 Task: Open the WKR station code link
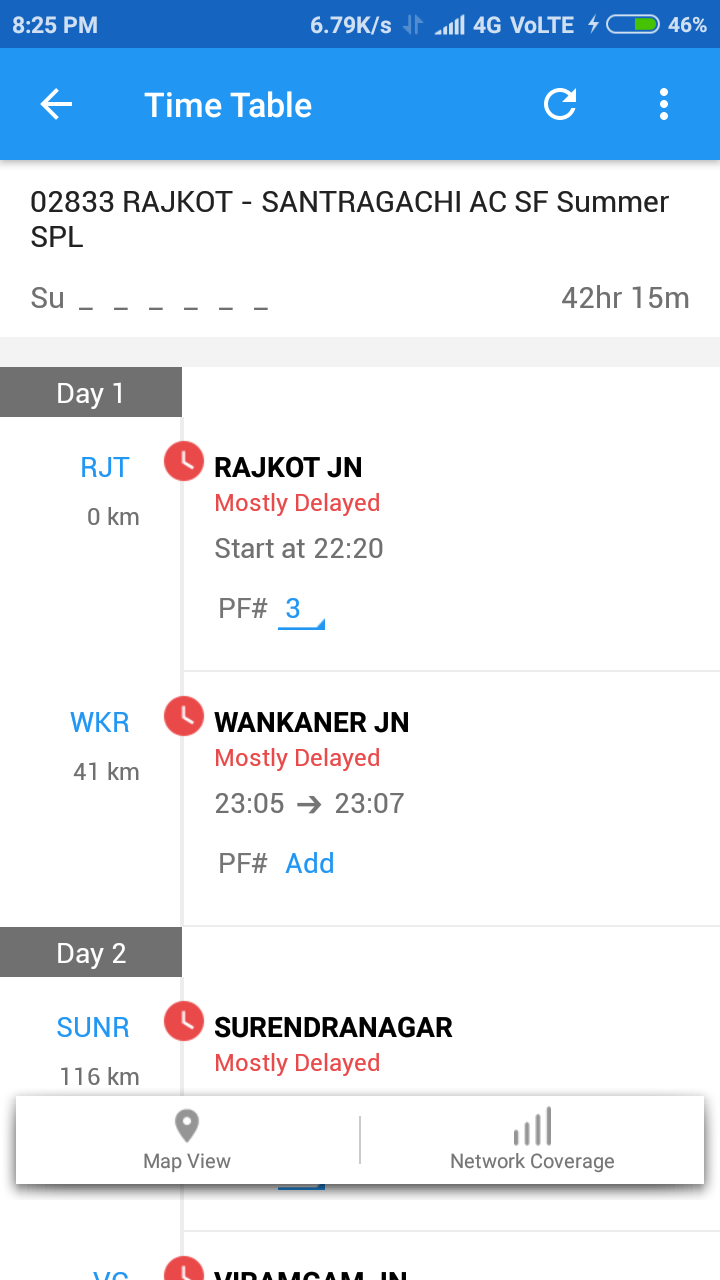pos(100,722)
